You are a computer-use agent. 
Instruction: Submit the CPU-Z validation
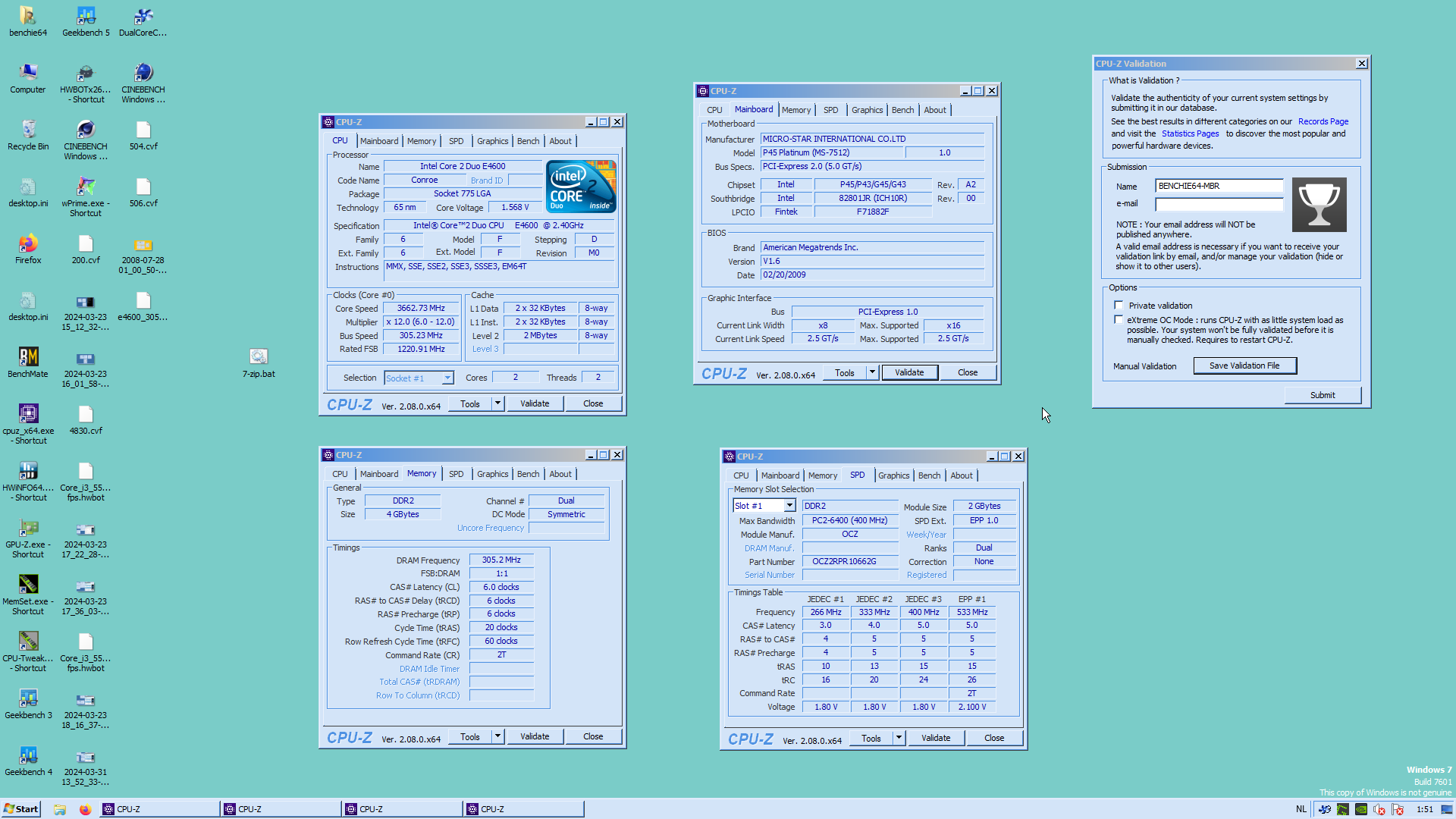(x=1323, y=395)
